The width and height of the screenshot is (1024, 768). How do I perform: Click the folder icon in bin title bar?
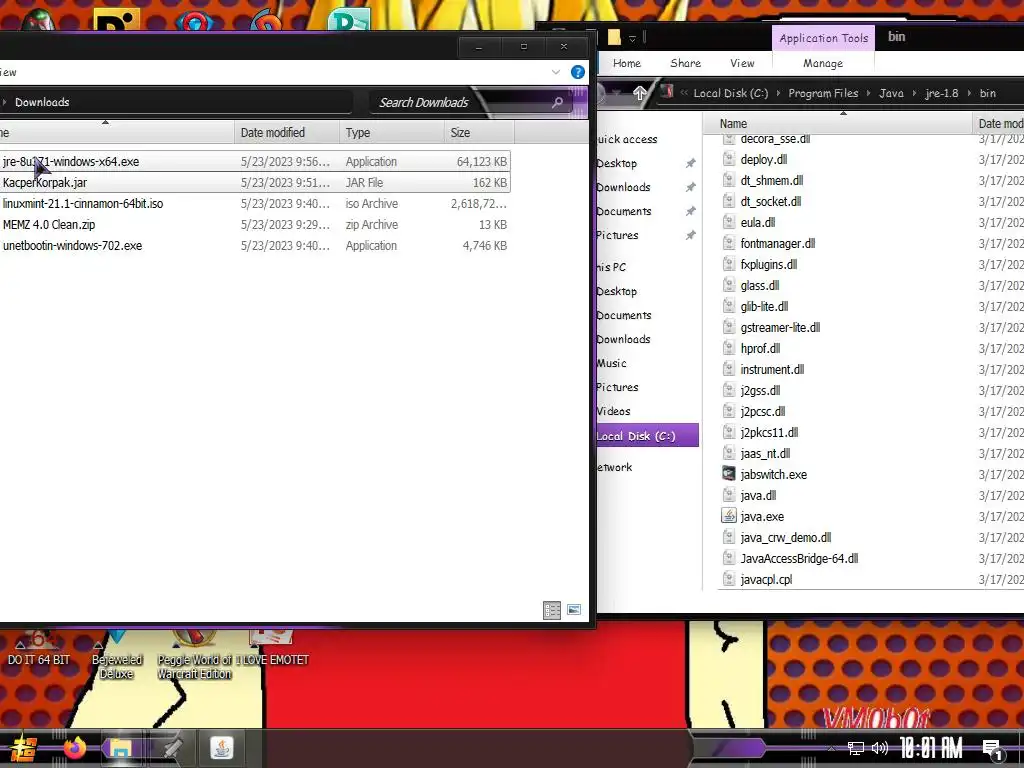(x=614, y=37)
